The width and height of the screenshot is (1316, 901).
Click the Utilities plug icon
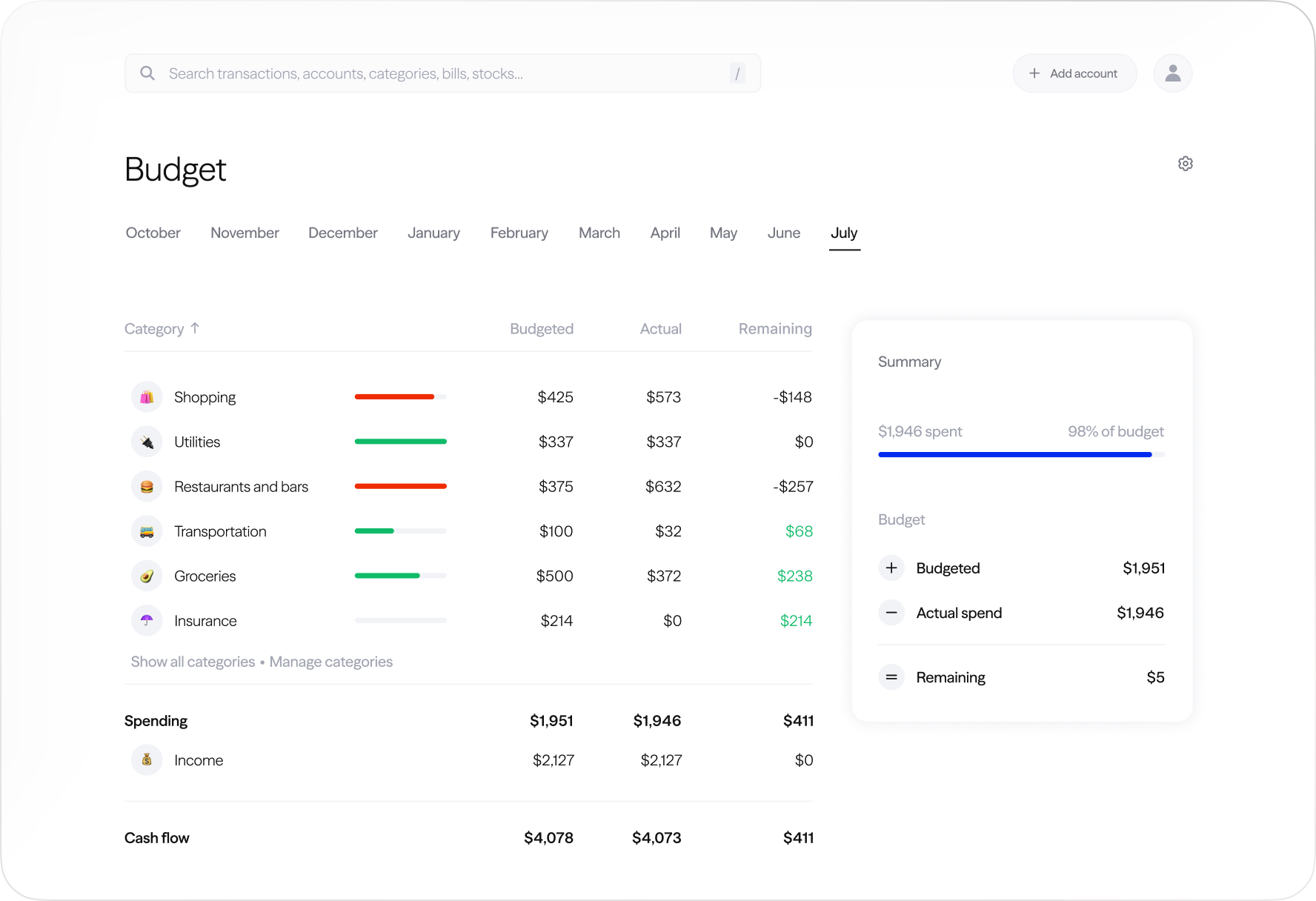click(147, 442)
